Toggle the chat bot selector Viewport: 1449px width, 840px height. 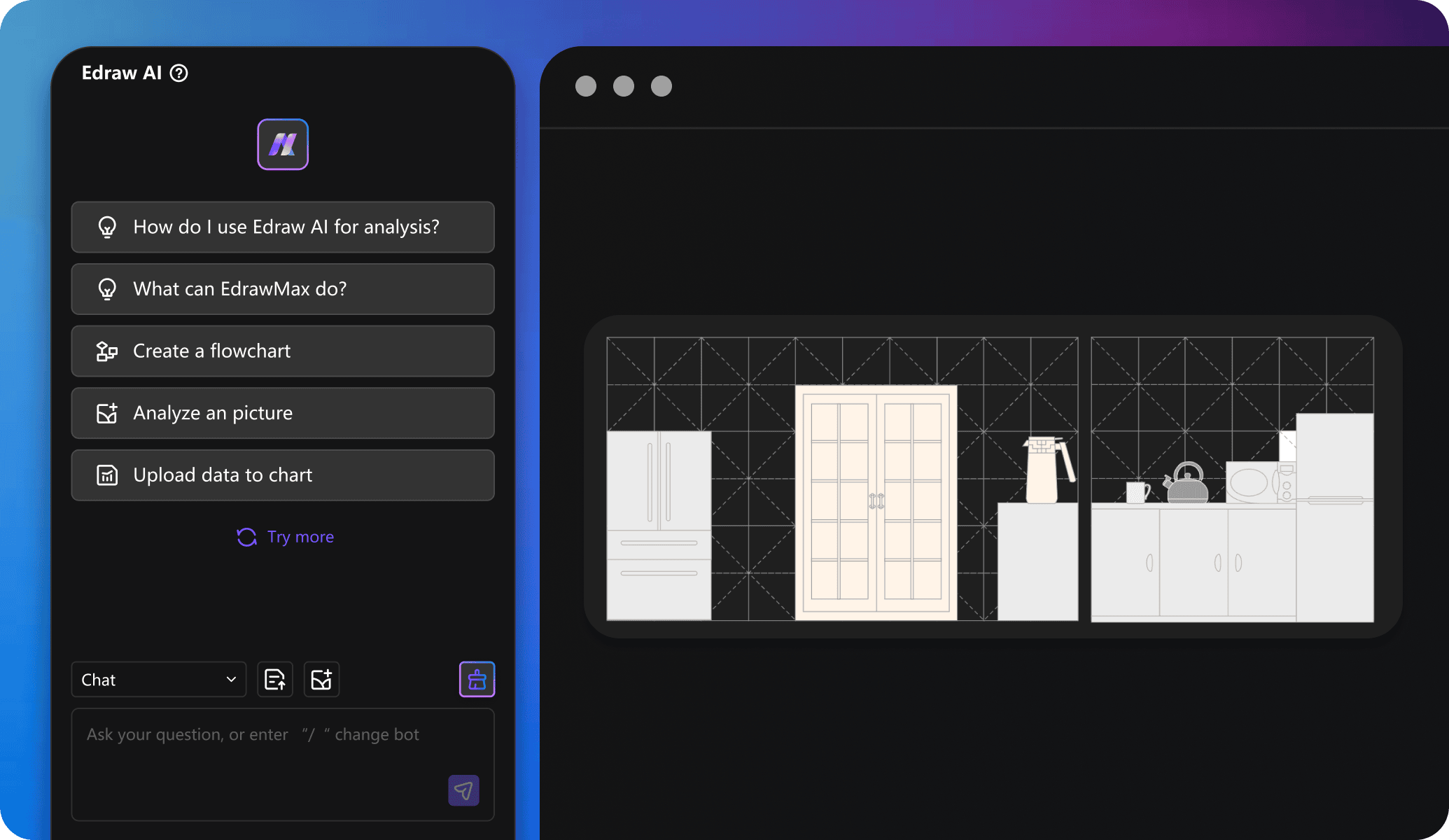(156, 679)
